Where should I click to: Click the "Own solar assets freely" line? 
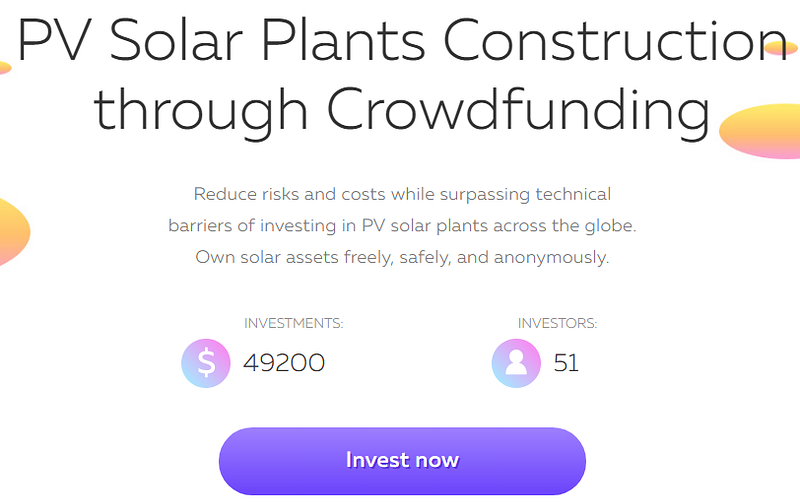point(401,257)
